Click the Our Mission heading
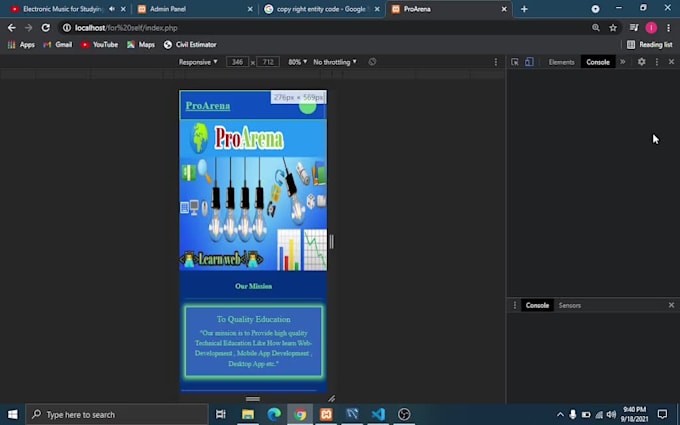This screenshot has width=680, height=425. [x=253, y=286]
